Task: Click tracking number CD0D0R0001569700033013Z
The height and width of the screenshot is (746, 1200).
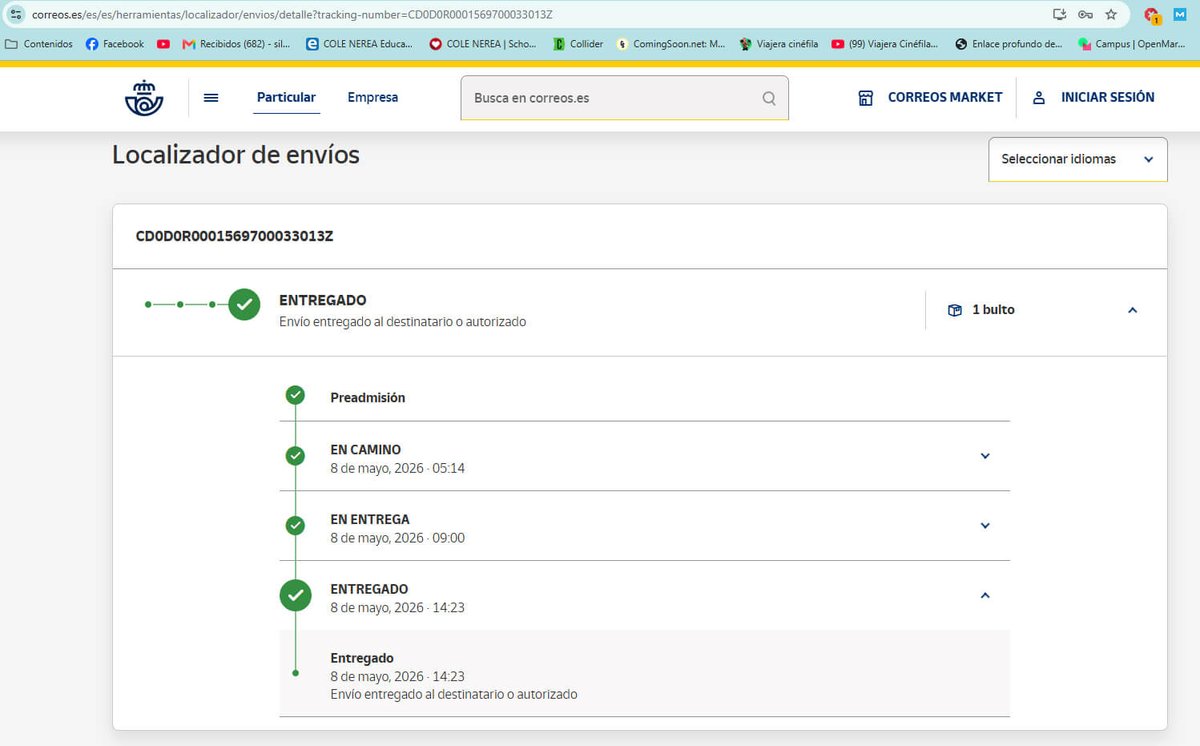Action: pos(234,237)
